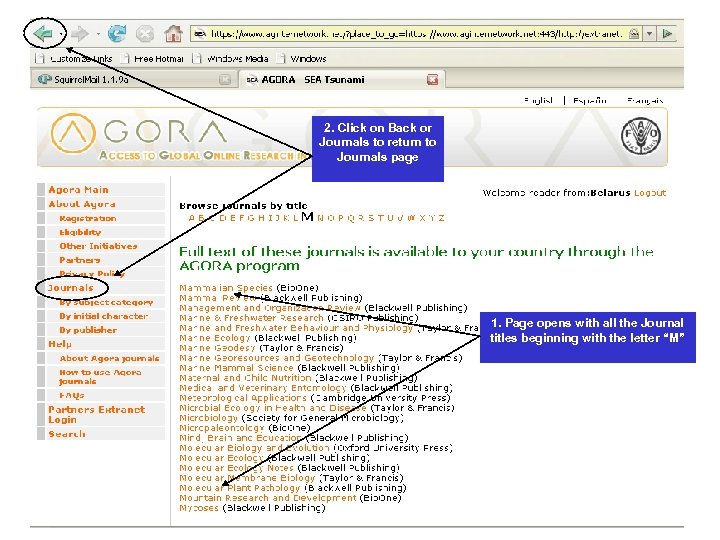The image size is (720, 540).
Task: Open the Free Hotmail bookmark
Action: tap(152, 58)
